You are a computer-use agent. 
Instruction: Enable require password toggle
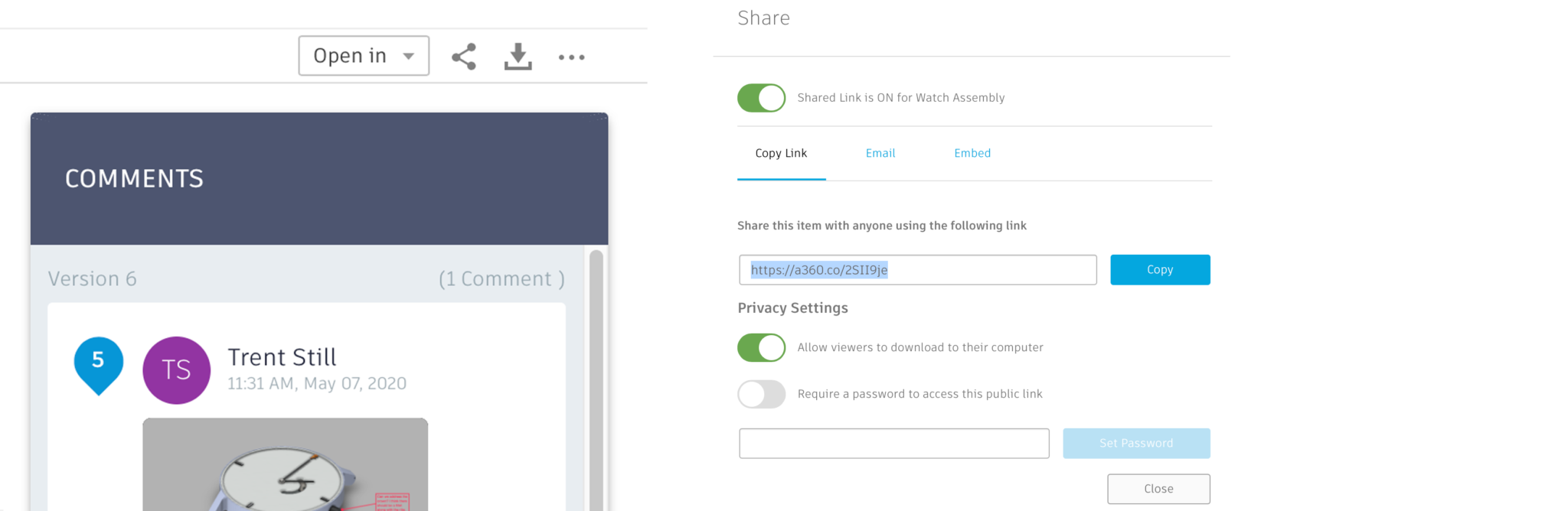pyautogui.click(x=761, y=394)
